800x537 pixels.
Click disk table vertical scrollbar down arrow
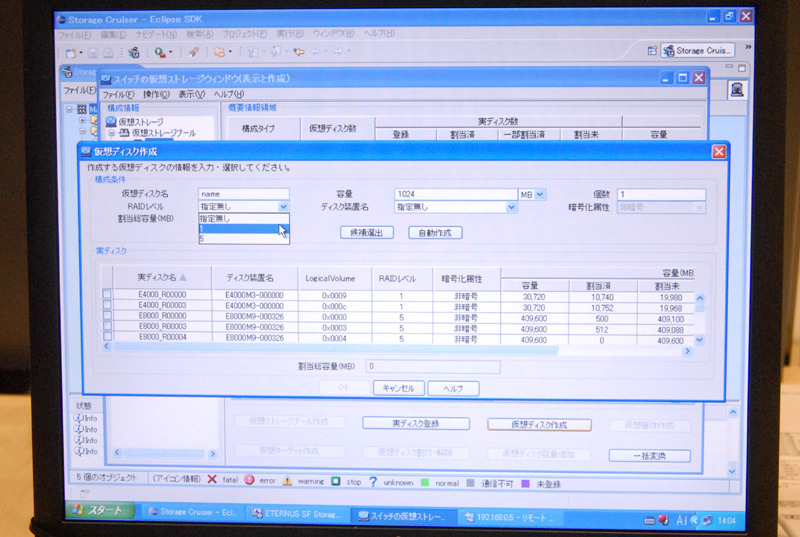click(699, 340)
